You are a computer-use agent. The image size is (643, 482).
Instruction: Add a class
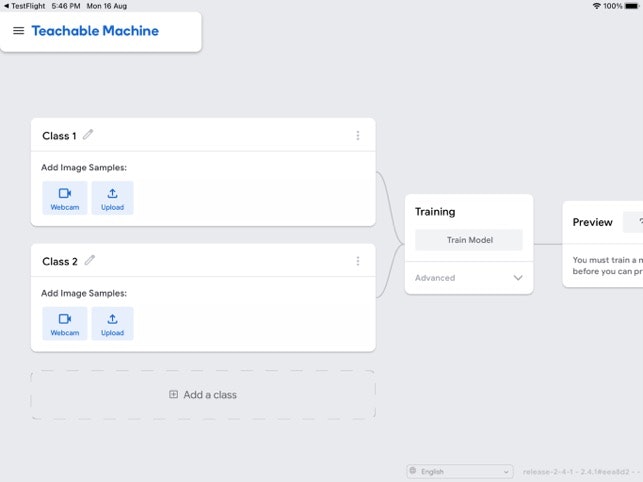pyautogui.click(x=203, y=395)
